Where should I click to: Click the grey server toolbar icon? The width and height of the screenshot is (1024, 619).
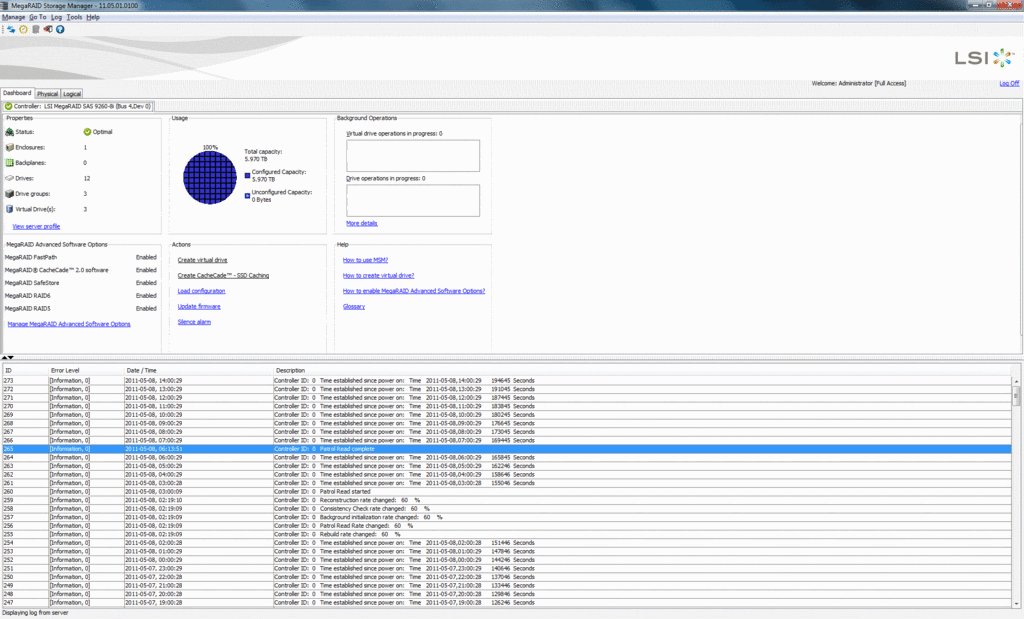click(x=36, y=29)
